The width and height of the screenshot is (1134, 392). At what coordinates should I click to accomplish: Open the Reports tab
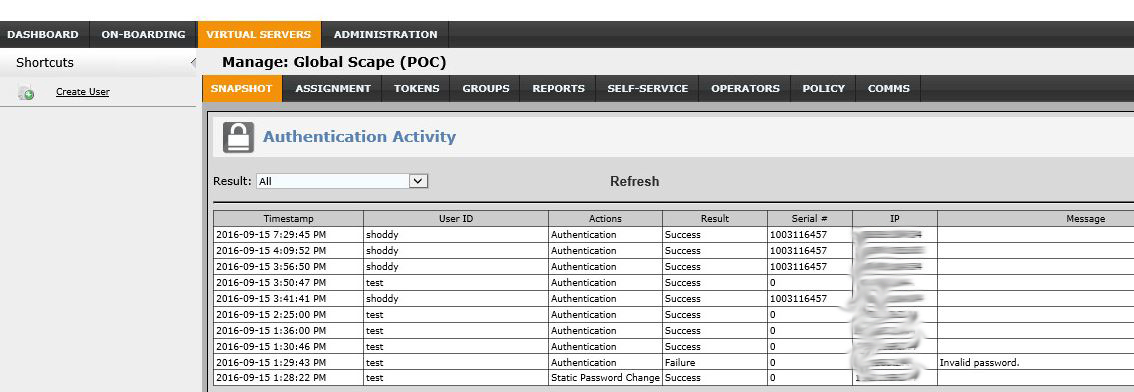[558, 89]
